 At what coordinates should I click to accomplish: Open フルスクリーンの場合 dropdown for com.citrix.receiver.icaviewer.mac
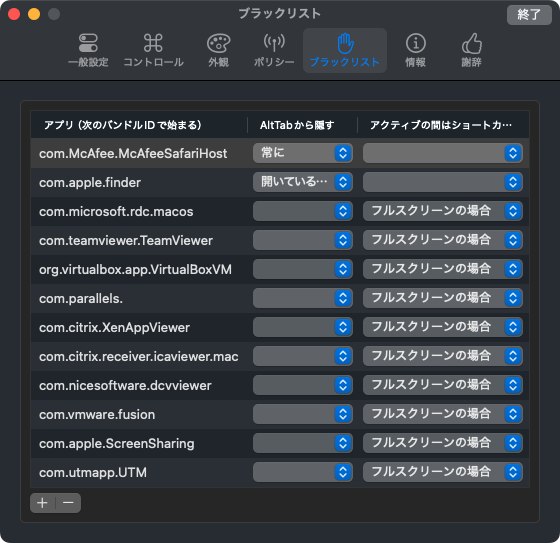click(443, 356)
